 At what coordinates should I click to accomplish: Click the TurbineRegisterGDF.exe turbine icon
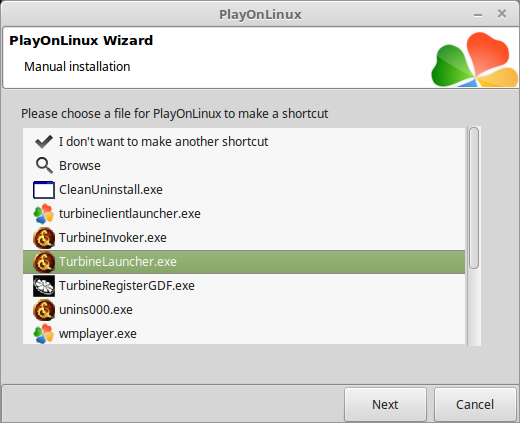44,286
